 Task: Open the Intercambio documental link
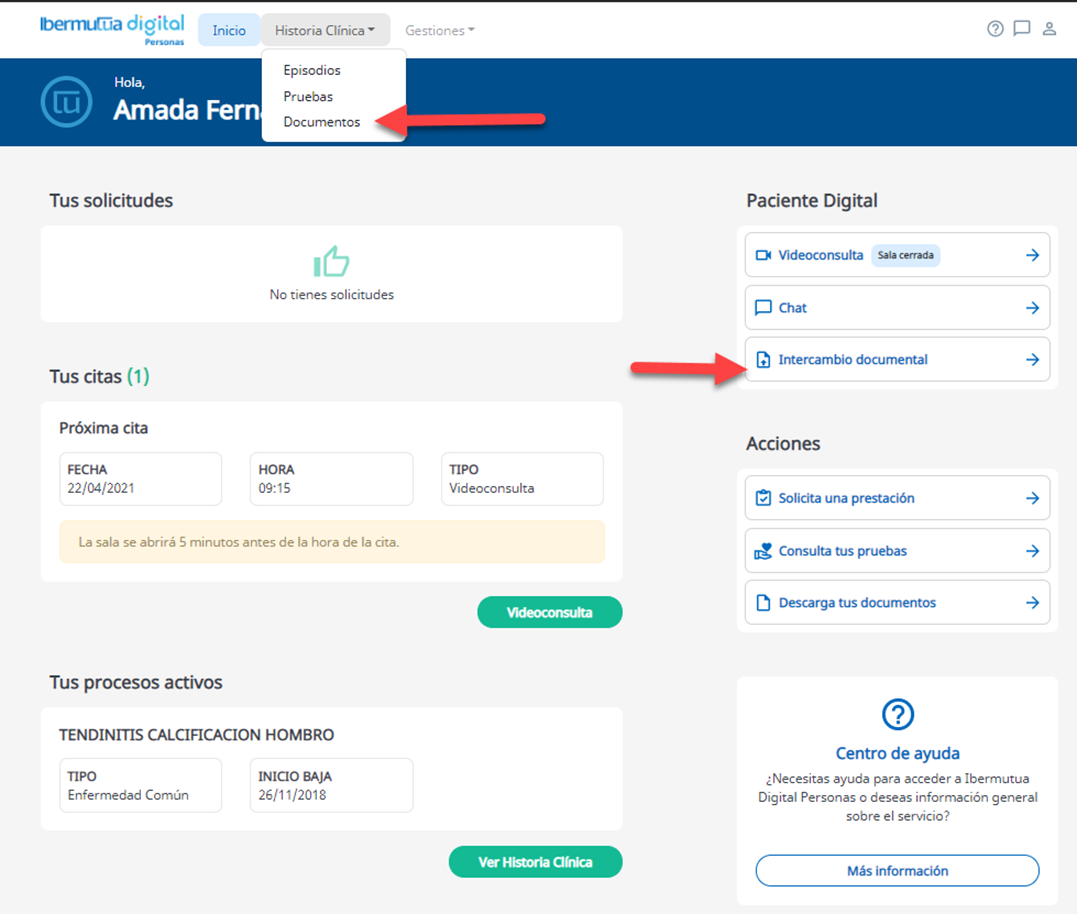pos(897,359)
